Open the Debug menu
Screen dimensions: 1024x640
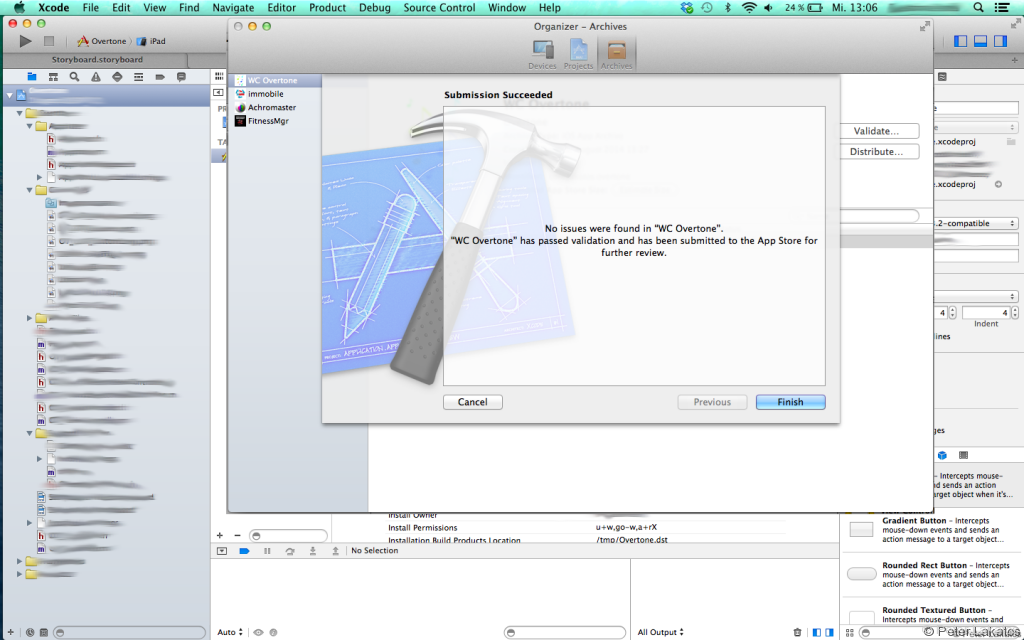tap(375, 8)
